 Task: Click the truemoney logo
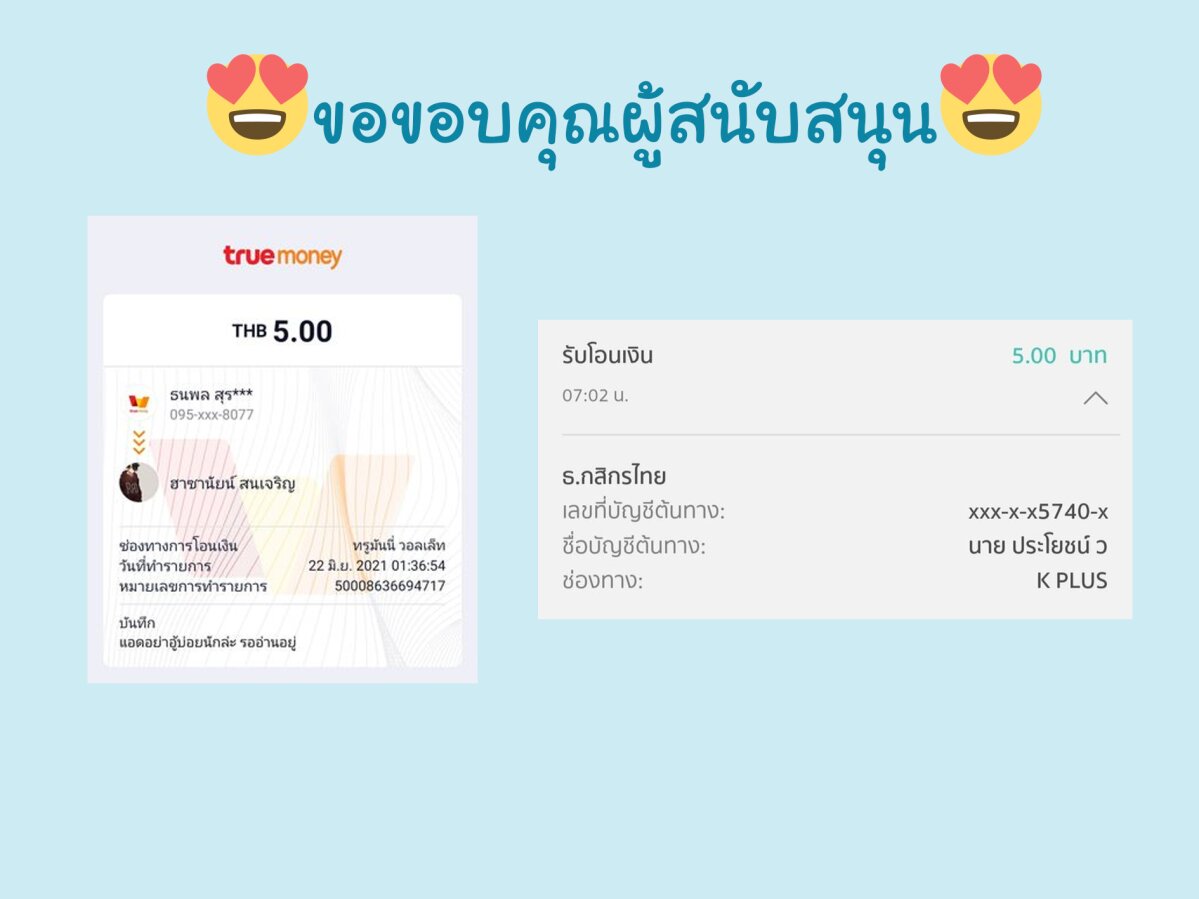click(x=282, y=256)
